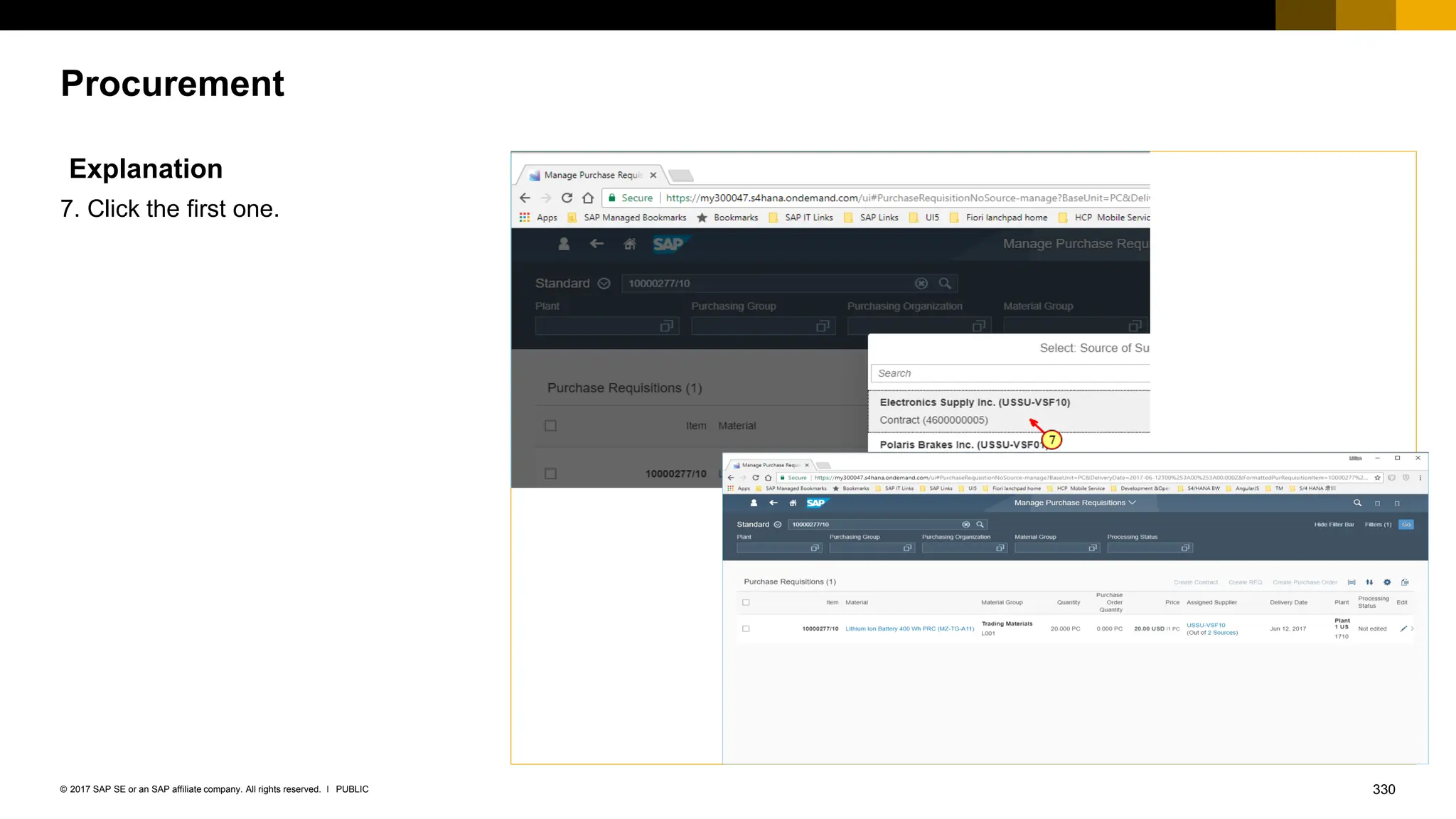Image resolution: width=1456 pixels, height=819 pixels.
Task: Click the user profile icon in the lower SAP header
Action: (x=754, y=503)
